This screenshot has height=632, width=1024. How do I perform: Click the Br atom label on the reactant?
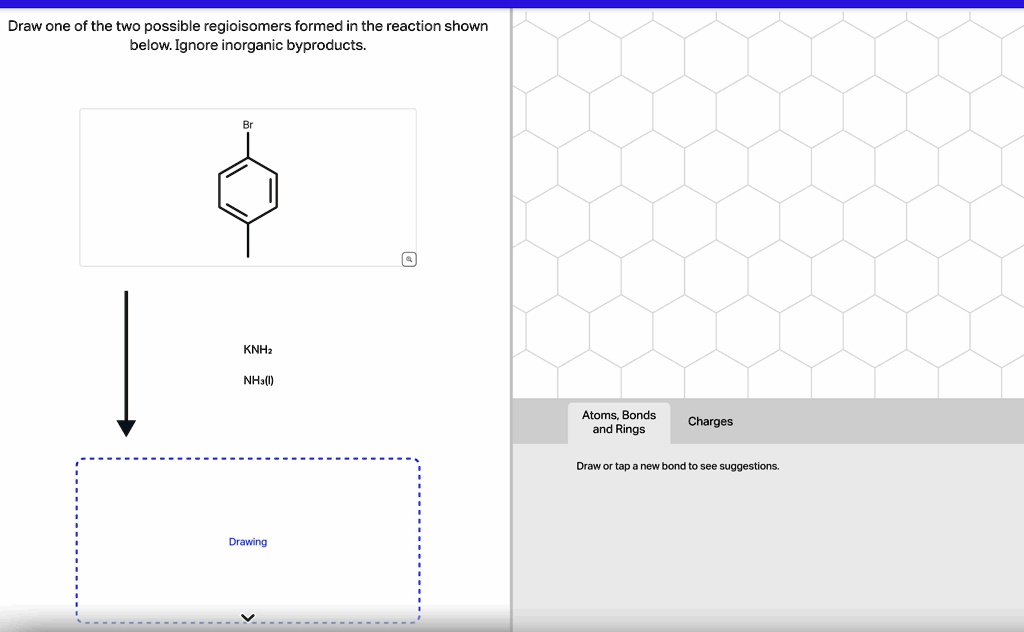[x=246, y=125]
